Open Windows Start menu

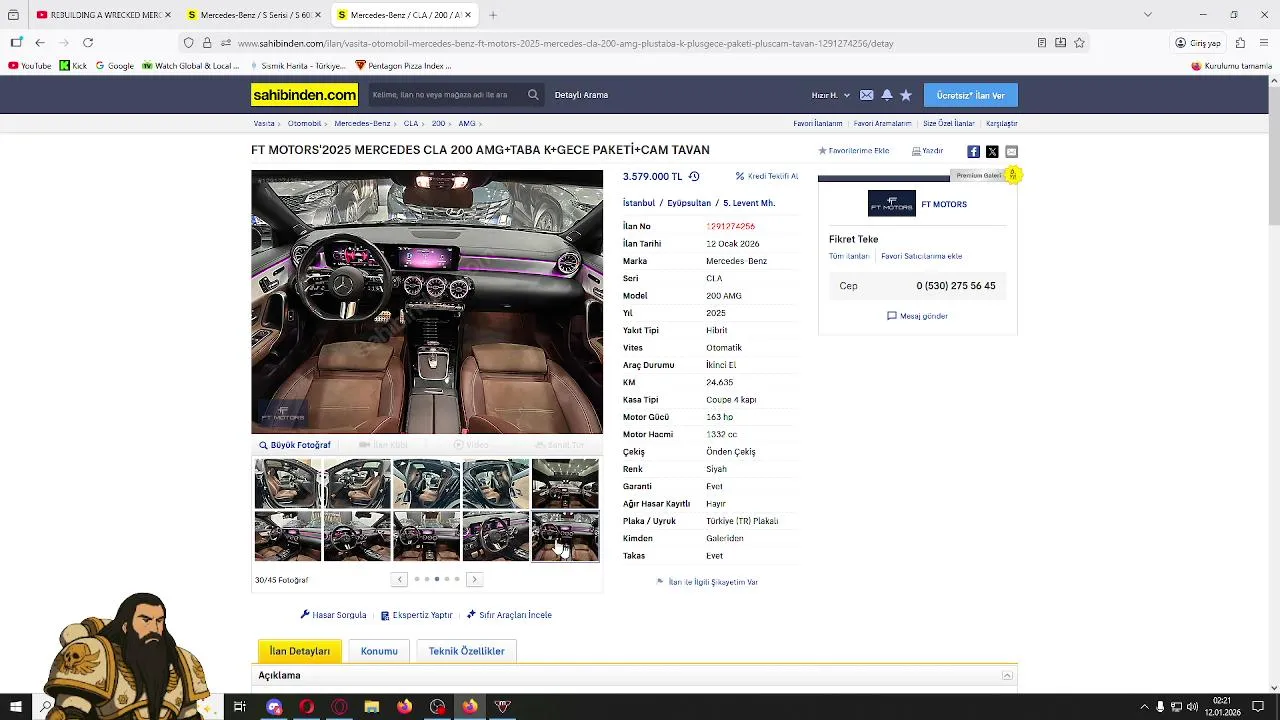point(15,707)
